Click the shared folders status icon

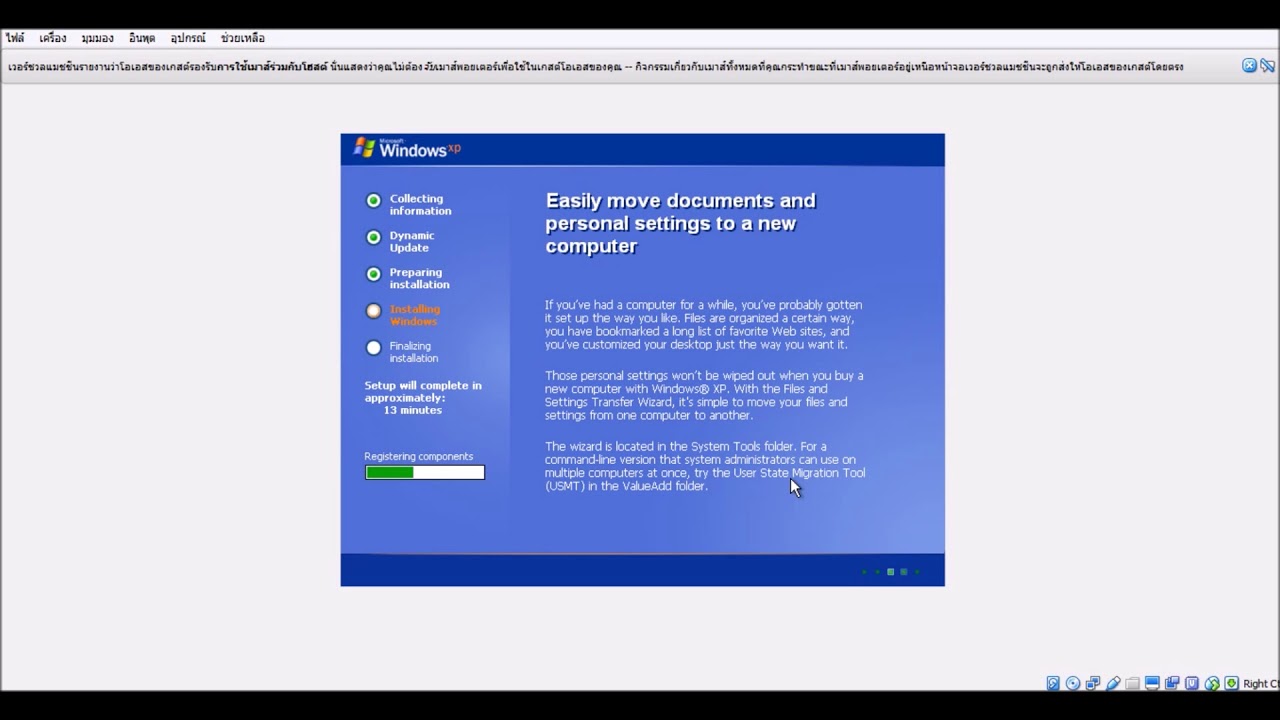coord(1132,683)
